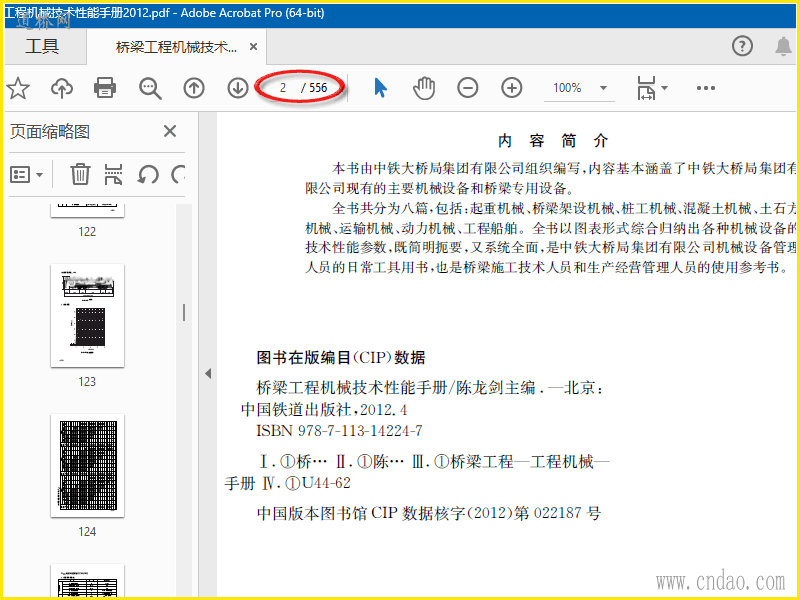Click the thumbnail label 122
Viewport: 800px width, 600px height.
point(87,232)
